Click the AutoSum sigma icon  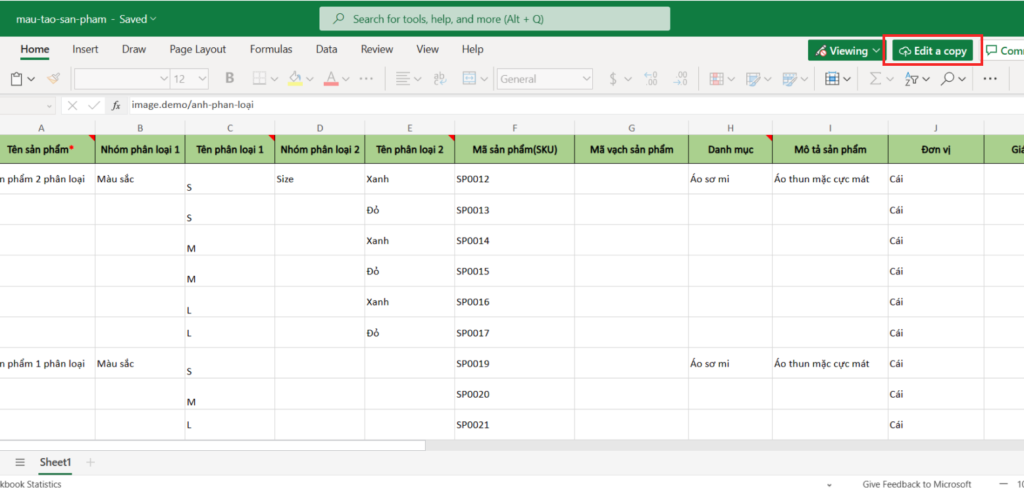[876, 79]
